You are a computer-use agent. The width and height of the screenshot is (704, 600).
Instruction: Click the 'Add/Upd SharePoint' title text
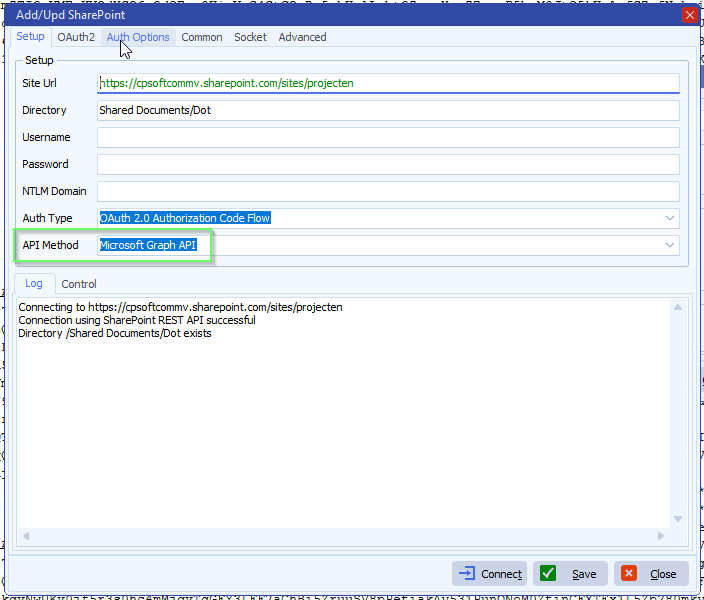point(70,15)
